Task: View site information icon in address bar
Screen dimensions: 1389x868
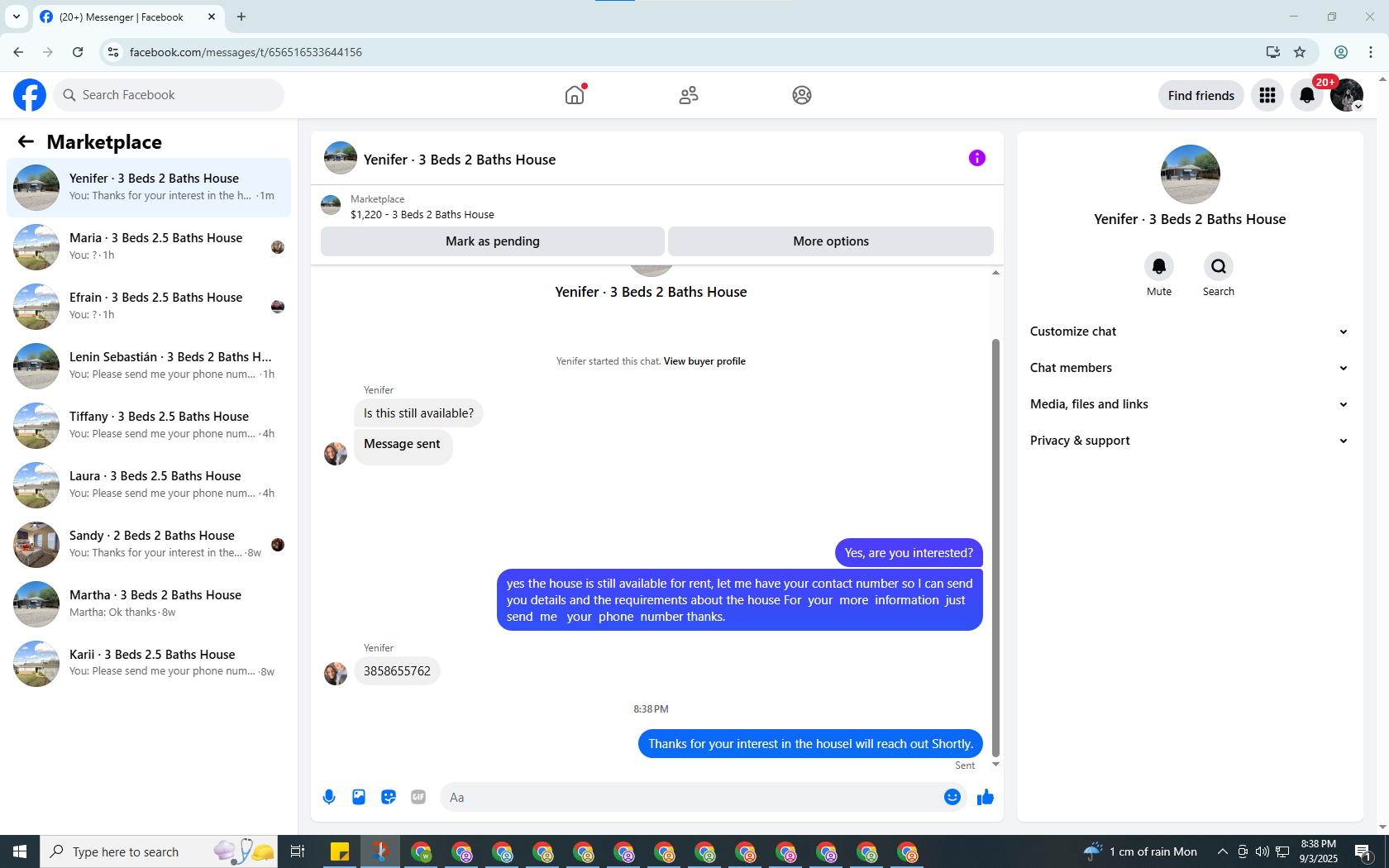Action: click(x=113, y=52)
